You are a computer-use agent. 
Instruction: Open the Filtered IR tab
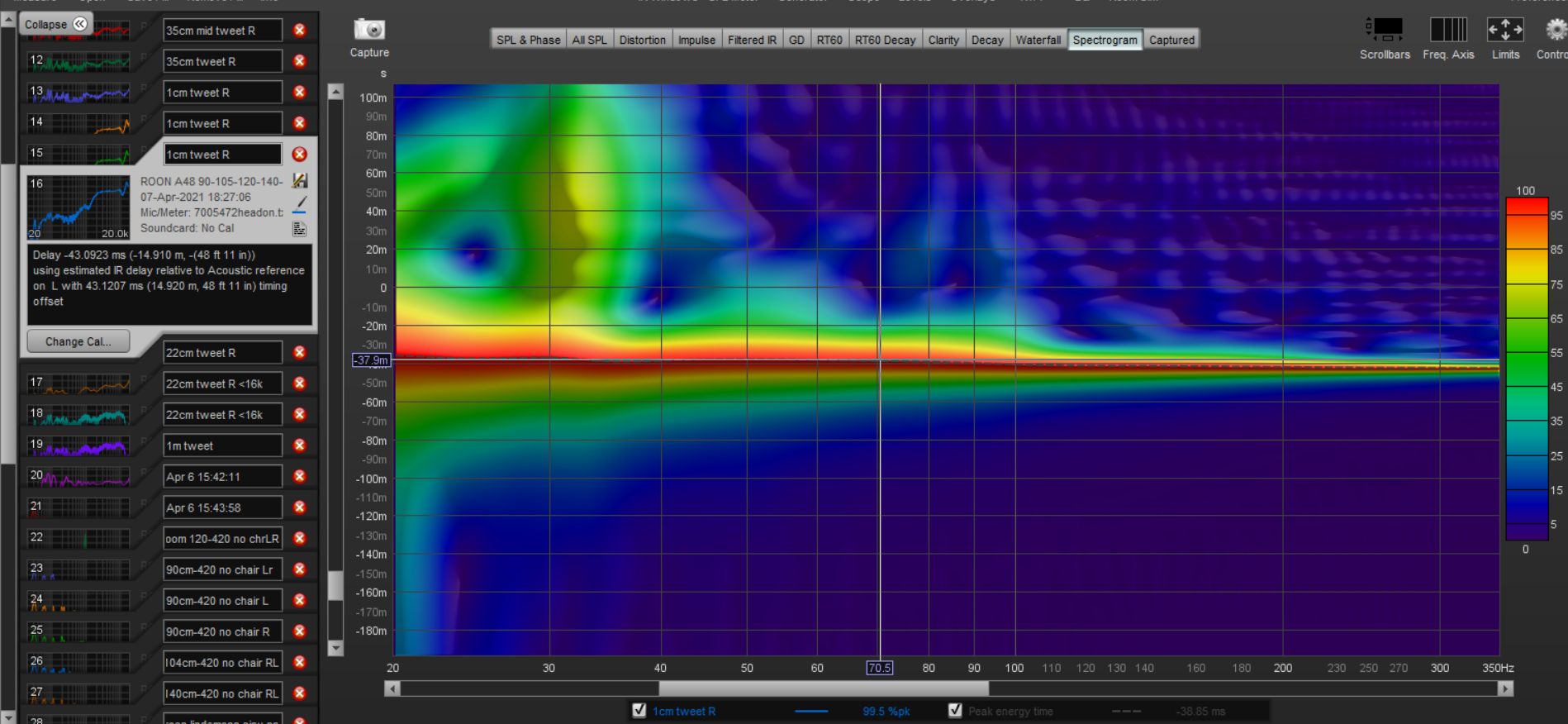752,40
